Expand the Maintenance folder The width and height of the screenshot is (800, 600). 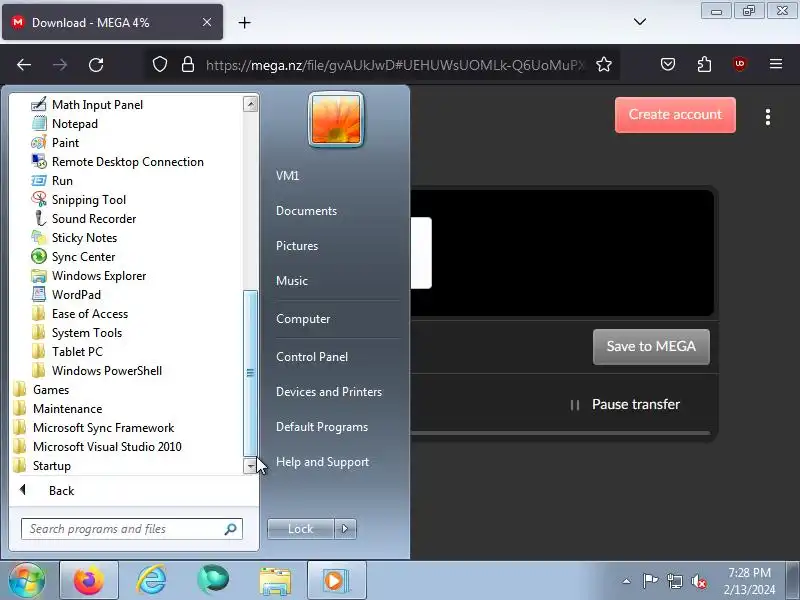[67, 409]
